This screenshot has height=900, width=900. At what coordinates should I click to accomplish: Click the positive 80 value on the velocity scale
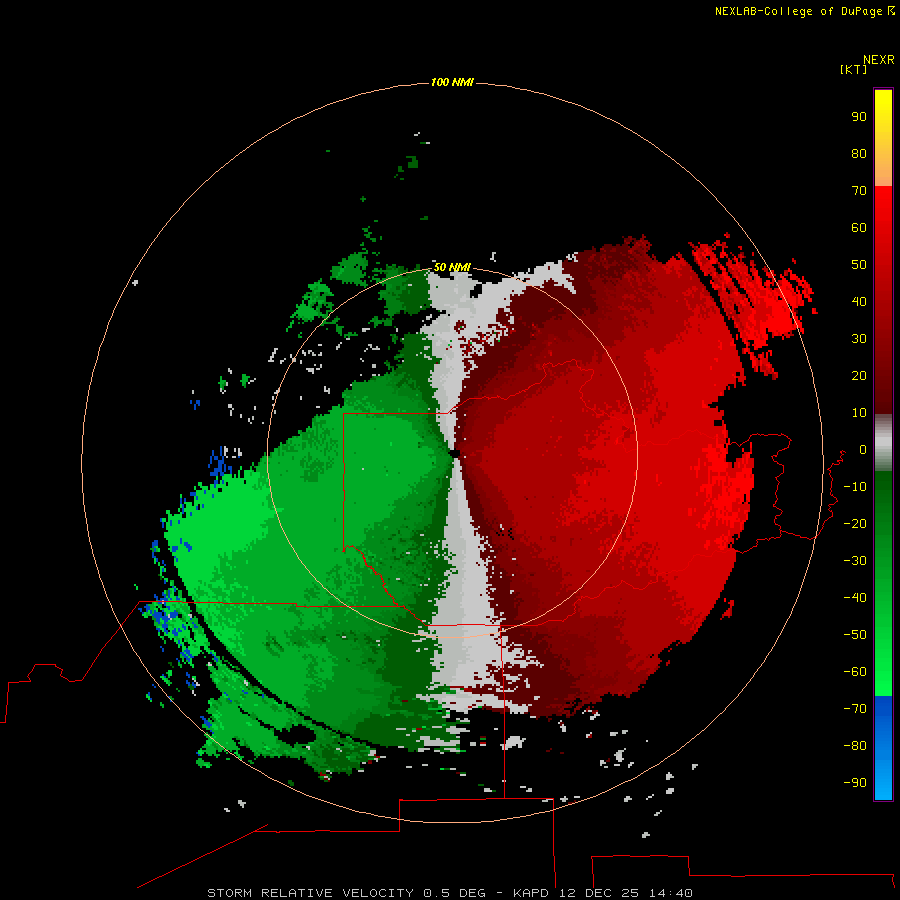click(859, 154)
